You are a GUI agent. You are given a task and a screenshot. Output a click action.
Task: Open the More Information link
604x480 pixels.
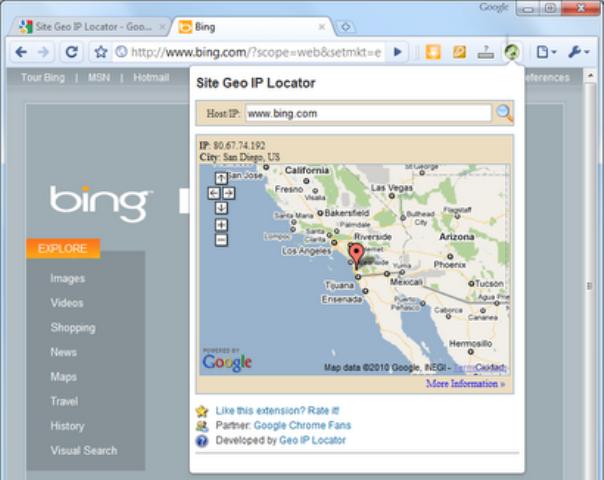pos(465,384)
